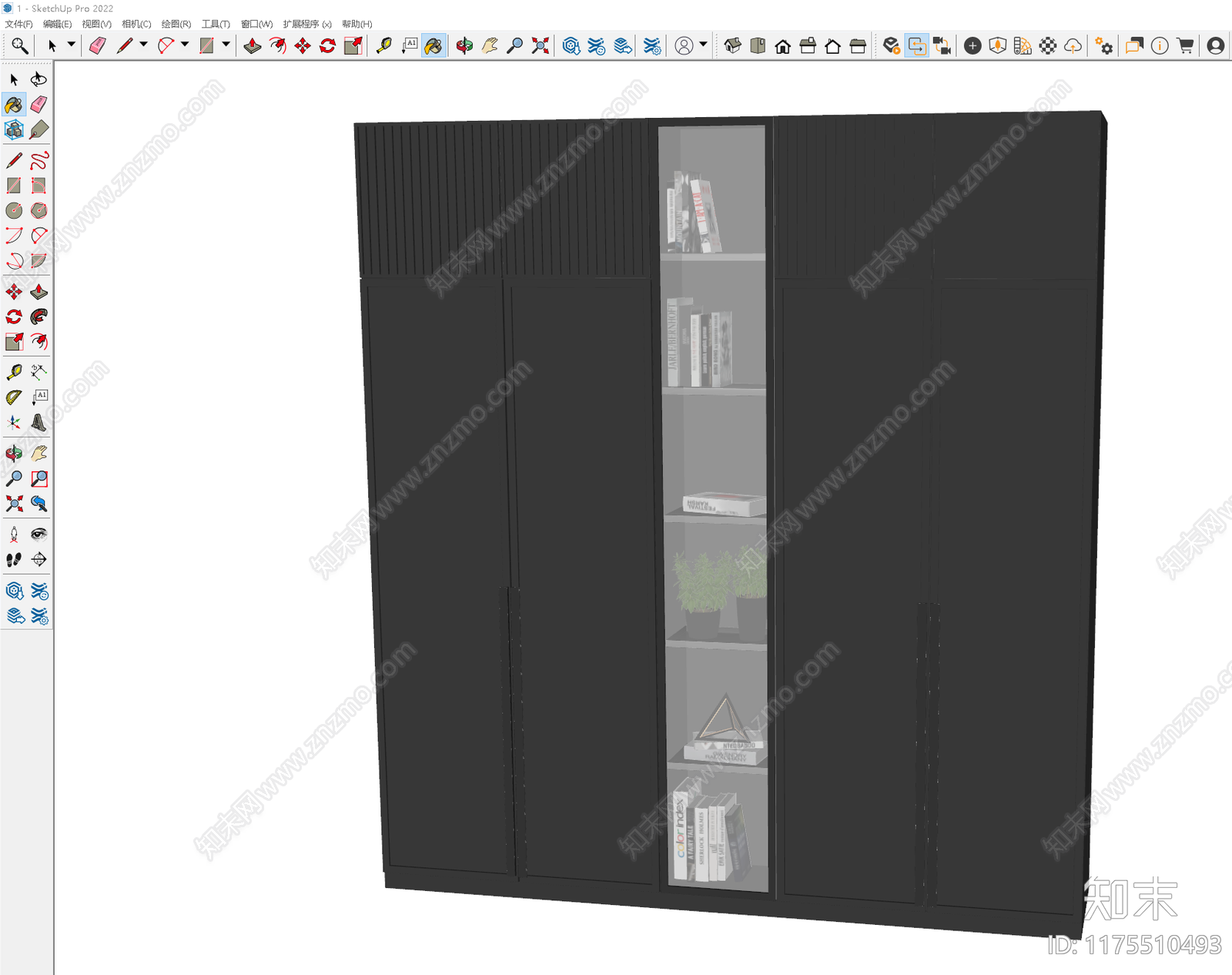1232x975 pixels.
Task: Switch to the Front view
Action: 783,46
